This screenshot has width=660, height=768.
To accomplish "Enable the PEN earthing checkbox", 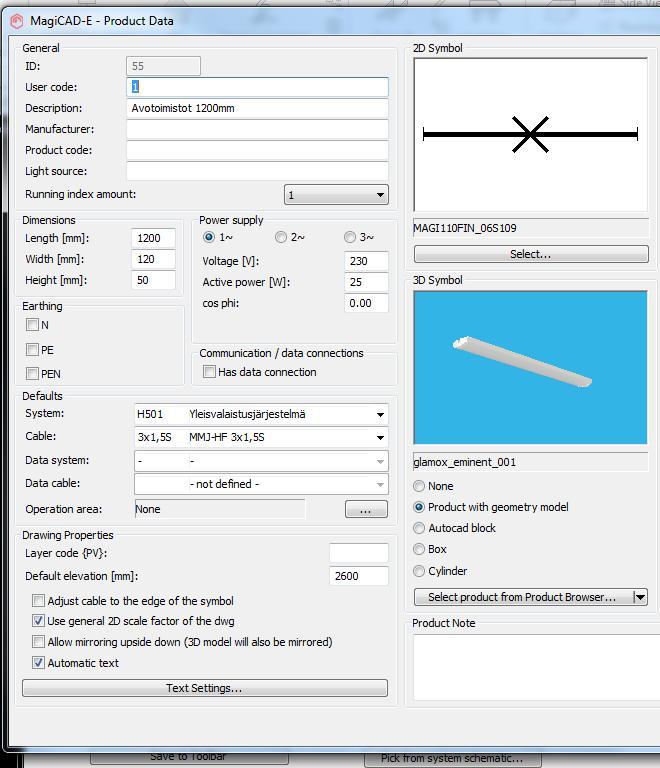I will coord(32,374).
